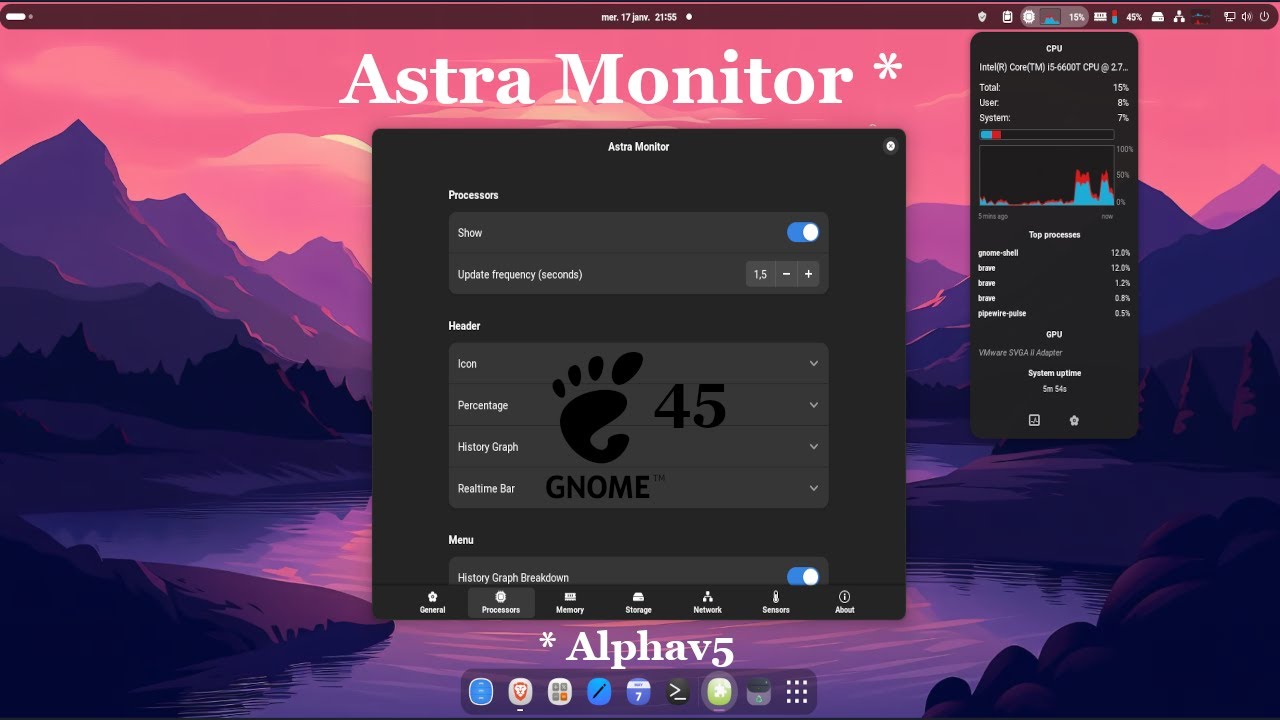Open the text editor pen app in dock
Image resolution: width=1280 pixels, height=720 pixels.
(599, 691)
